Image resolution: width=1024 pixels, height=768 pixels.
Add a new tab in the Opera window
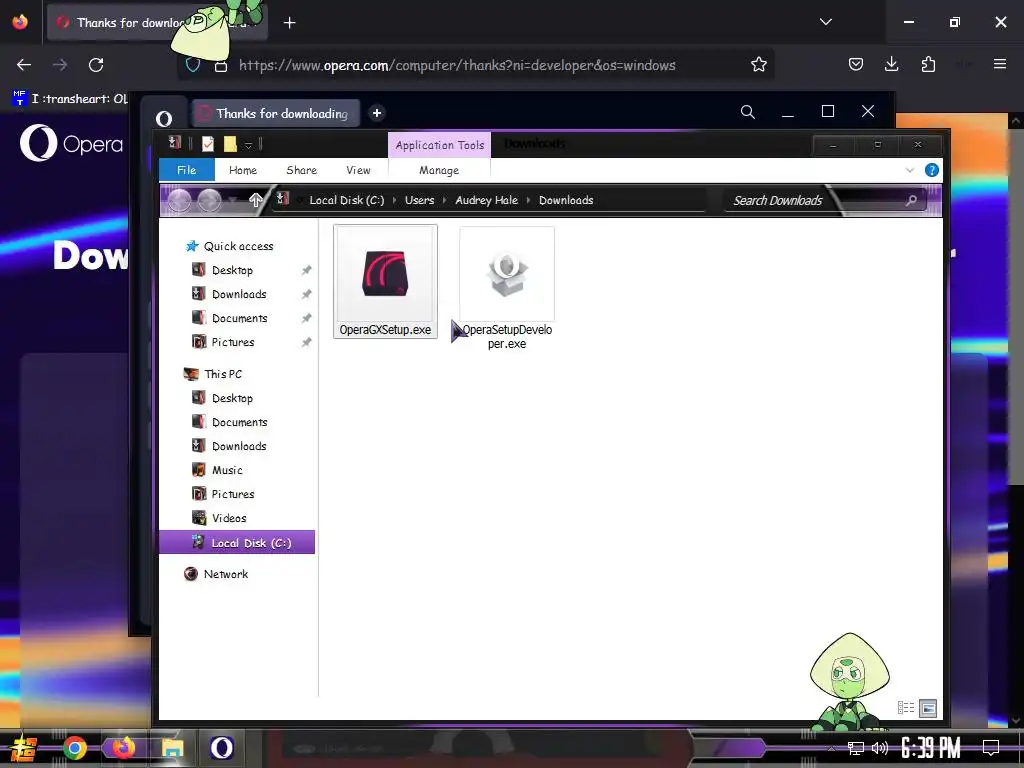(377, 113)
